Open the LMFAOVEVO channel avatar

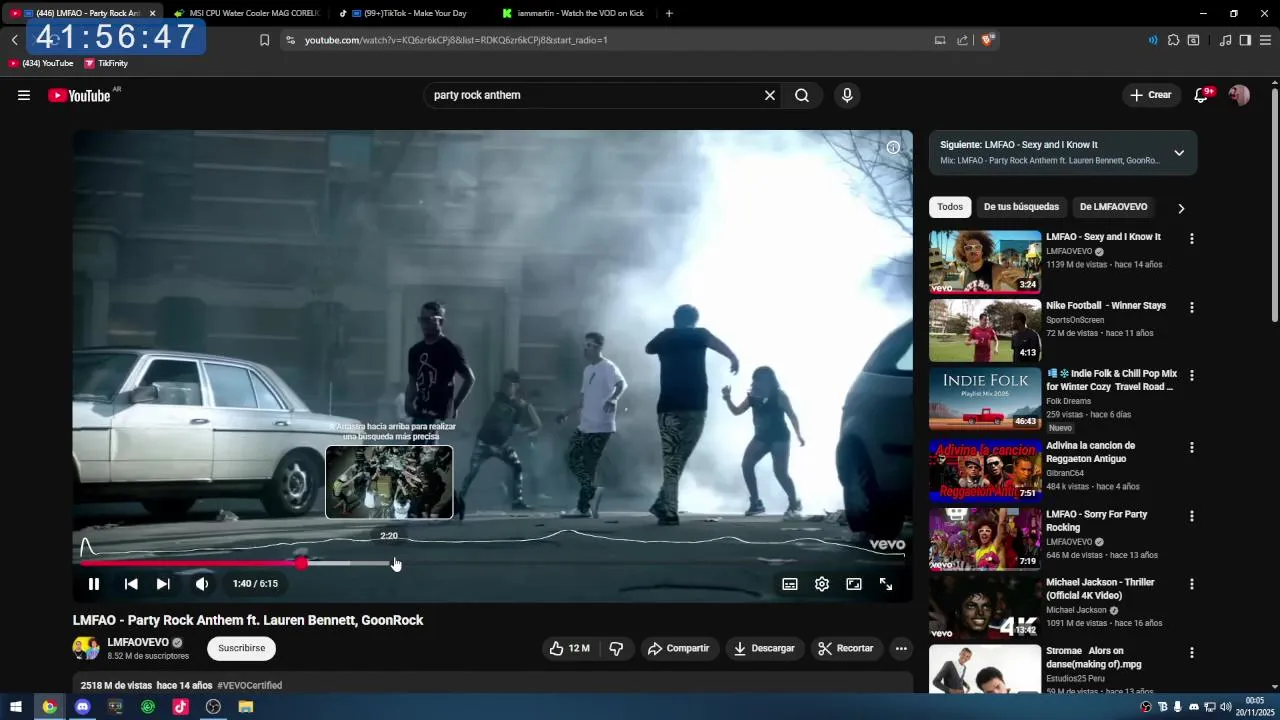pyautogui.click(x=86, y=648)
